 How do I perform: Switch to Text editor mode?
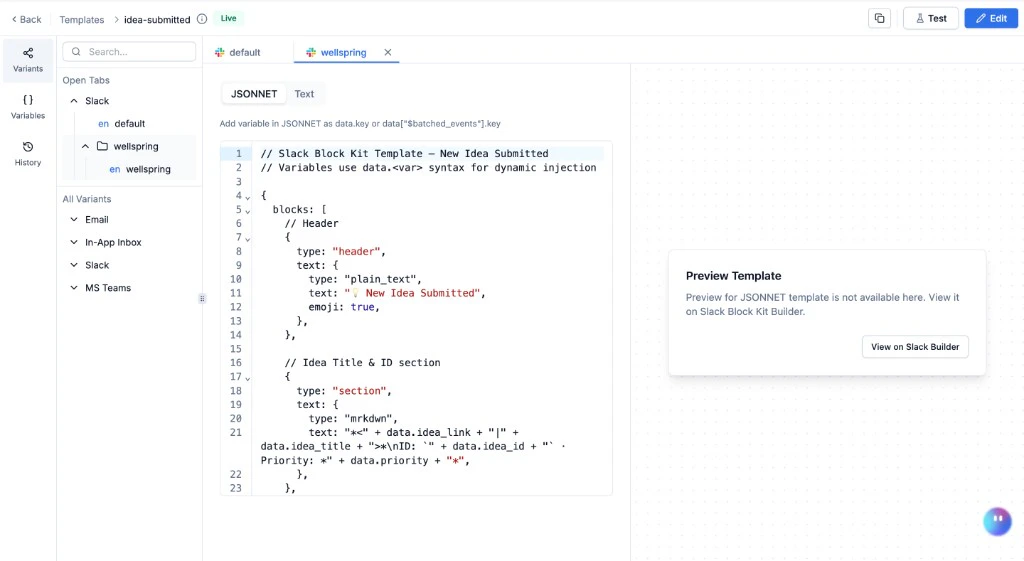(x=304, y=94)
